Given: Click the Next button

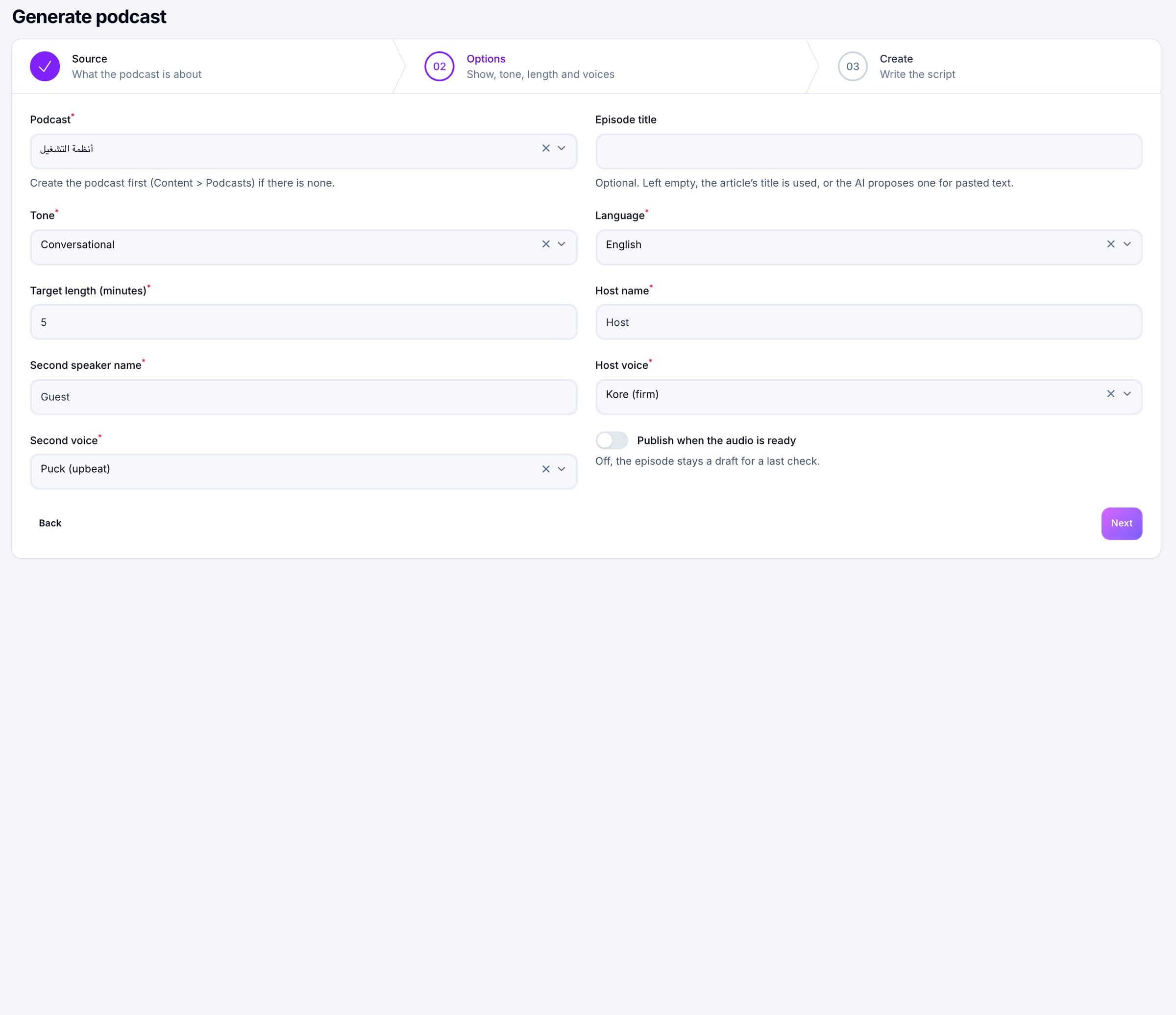Looking at the screenshot, I should tap(1122, 523).
